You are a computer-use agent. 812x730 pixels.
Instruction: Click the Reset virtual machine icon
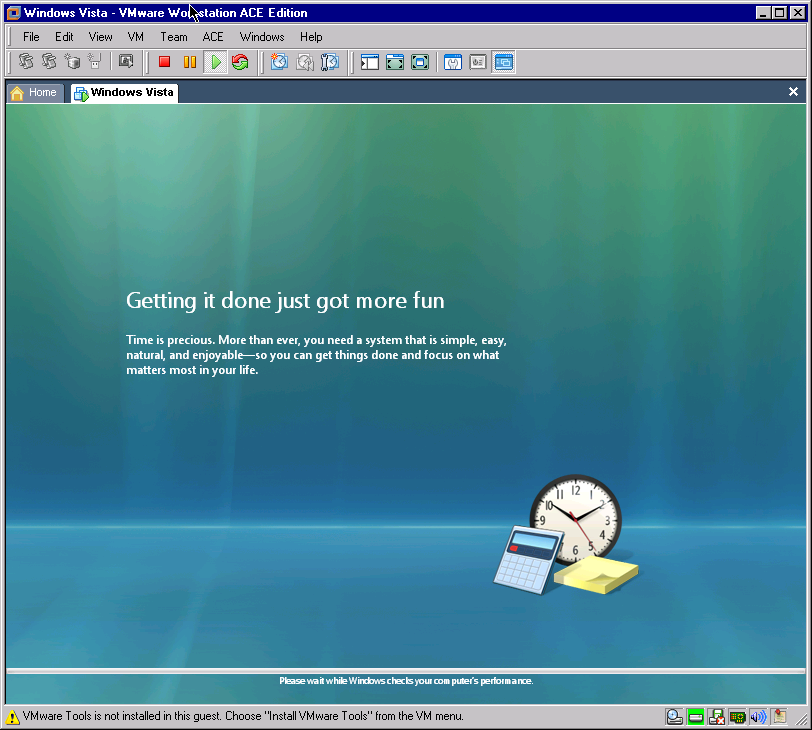[240, 62]
